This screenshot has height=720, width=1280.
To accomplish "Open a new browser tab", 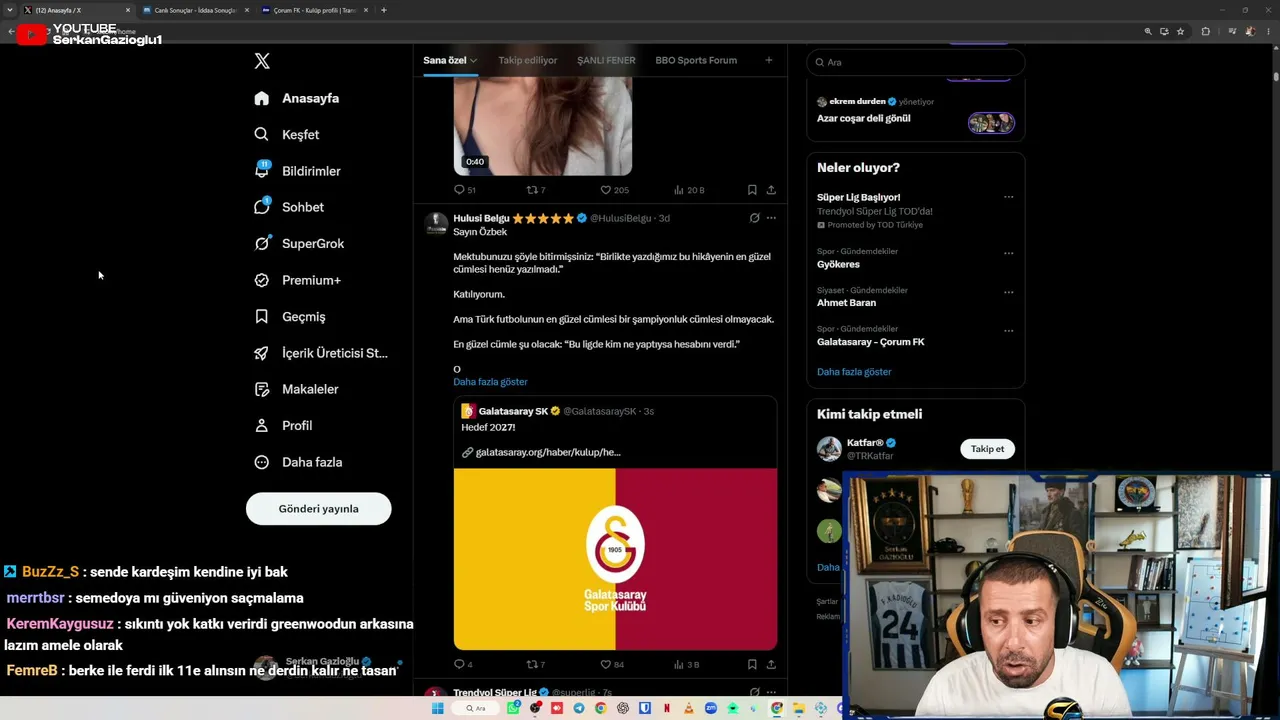I will (384, 10).
